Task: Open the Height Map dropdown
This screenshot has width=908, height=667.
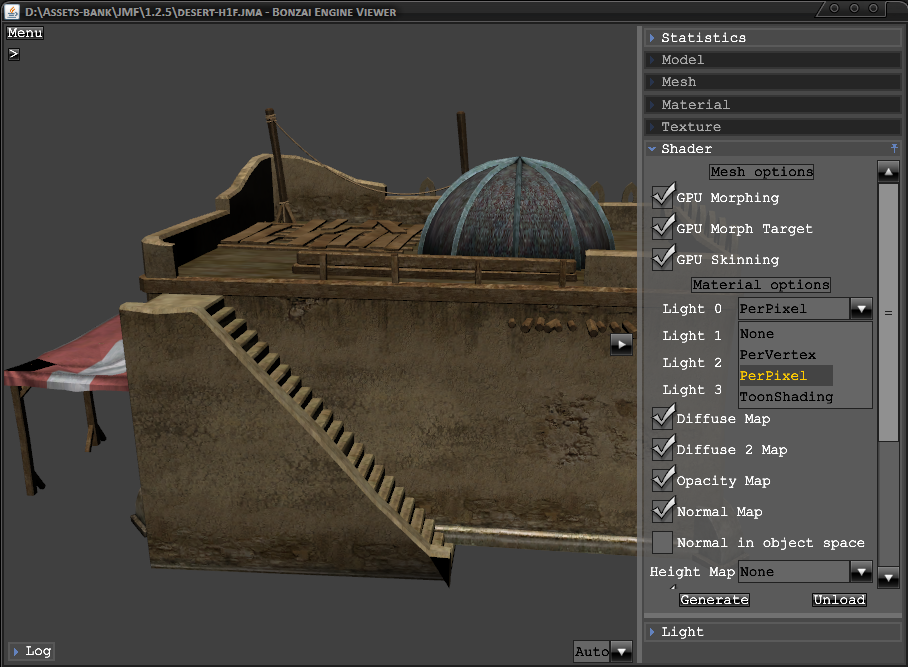Action: 861,572
